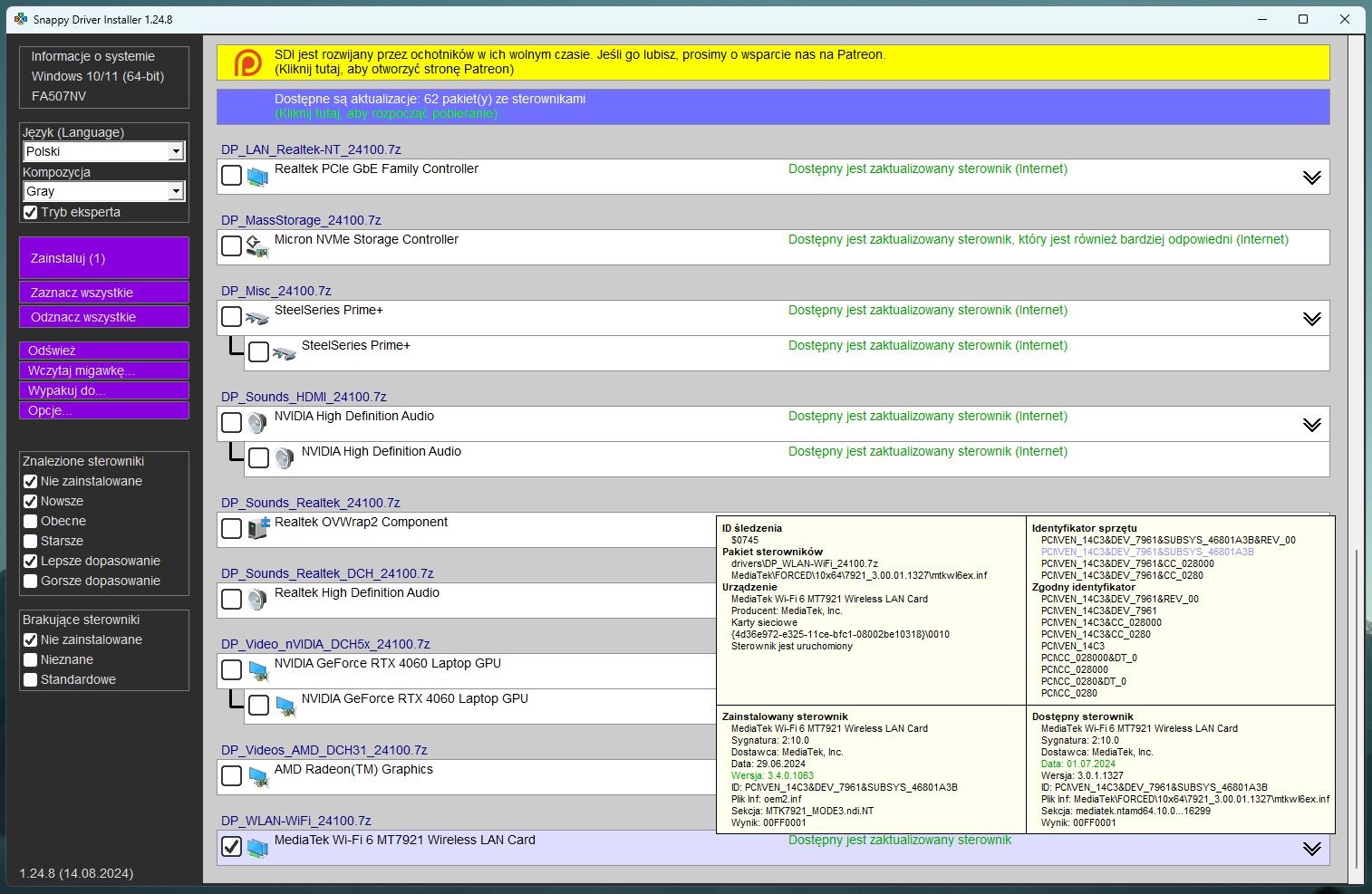Click the NVIDIA High Definition Audio speaker icon
1372x894 pixels.
click(258, 422)
